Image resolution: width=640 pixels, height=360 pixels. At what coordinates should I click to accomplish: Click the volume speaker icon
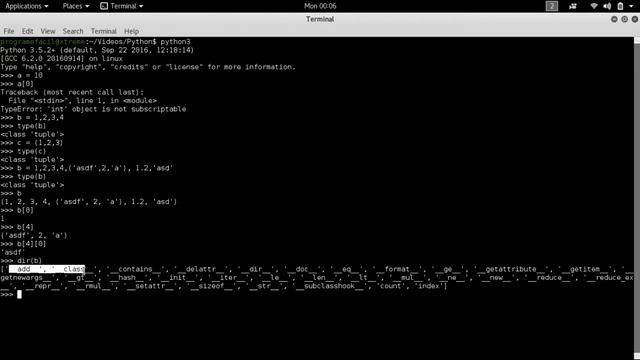(x=607, y=6)
